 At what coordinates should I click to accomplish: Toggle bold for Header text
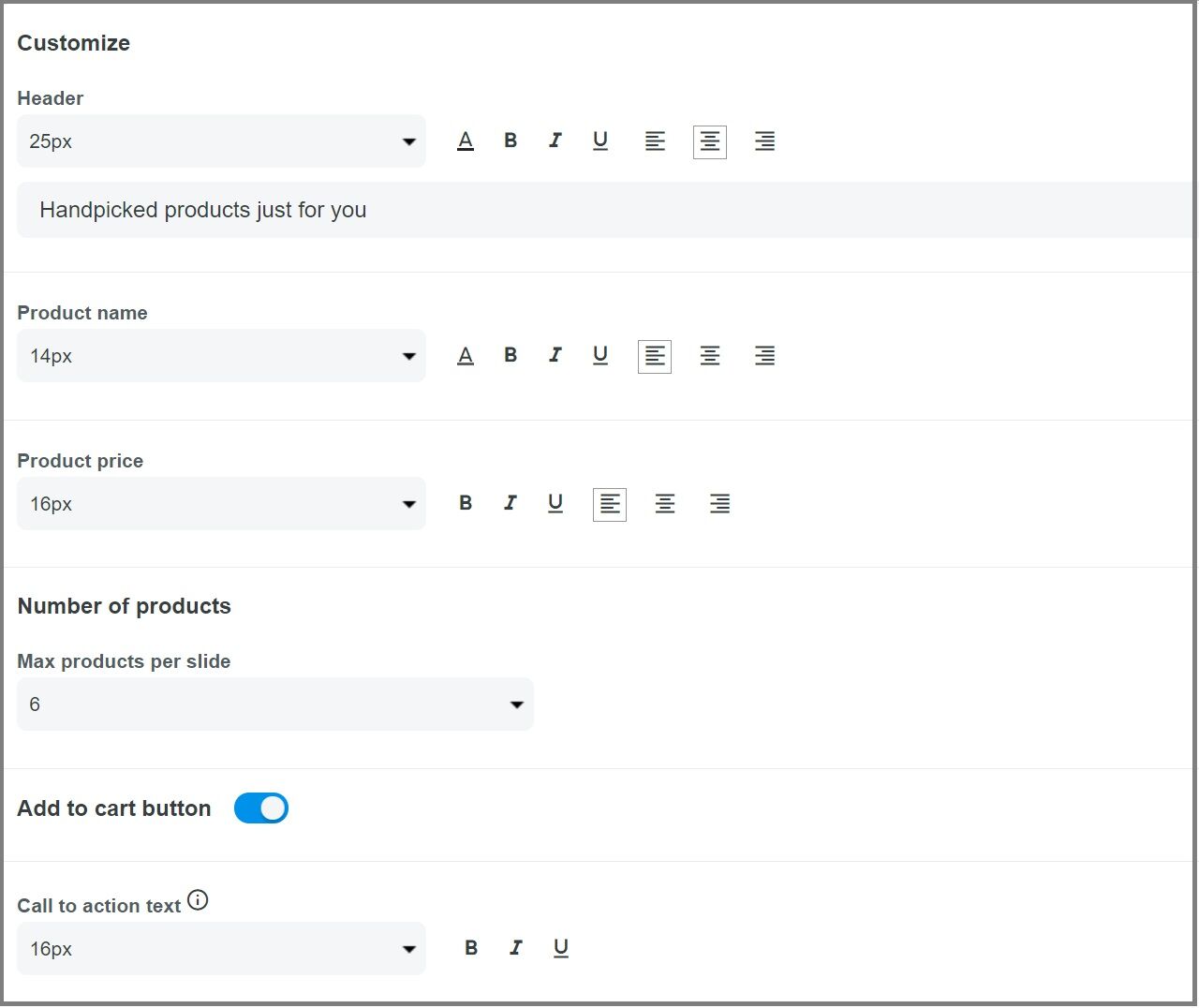[511, 141]
